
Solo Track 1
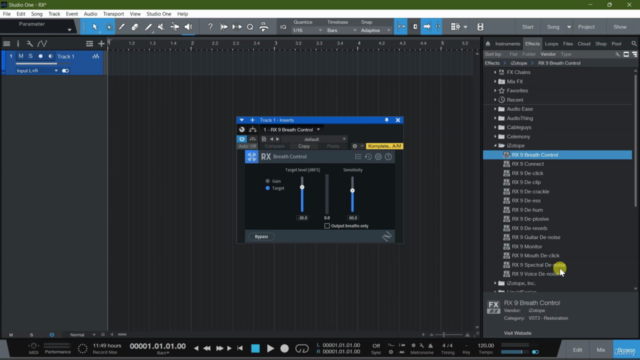(x=31, y=56)
